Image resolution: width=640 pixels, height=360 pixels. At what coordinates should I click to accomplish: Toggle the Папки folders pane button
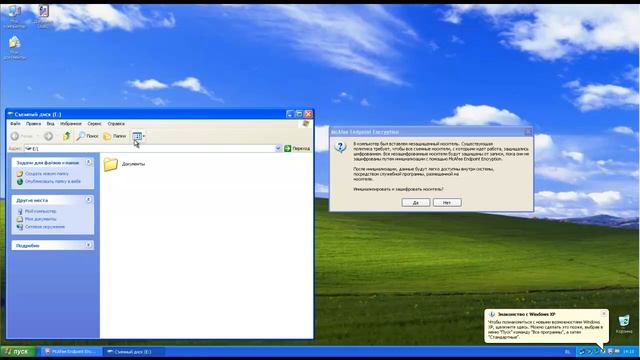115,136
